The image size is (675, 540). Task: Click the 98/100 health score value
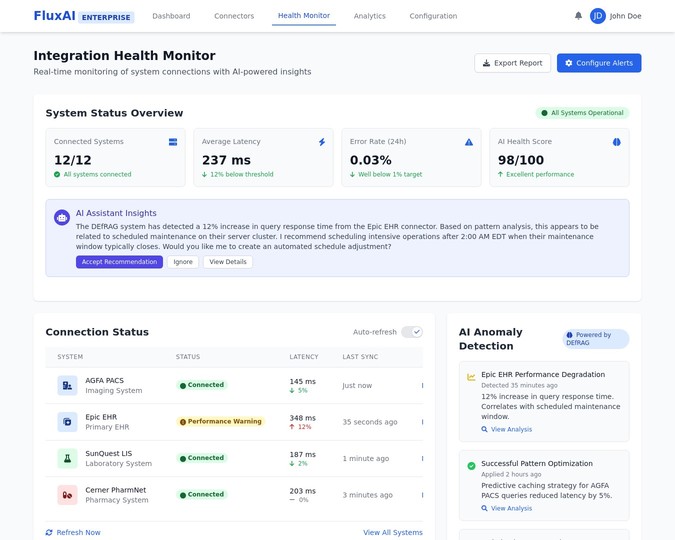[x=521, y=160]
